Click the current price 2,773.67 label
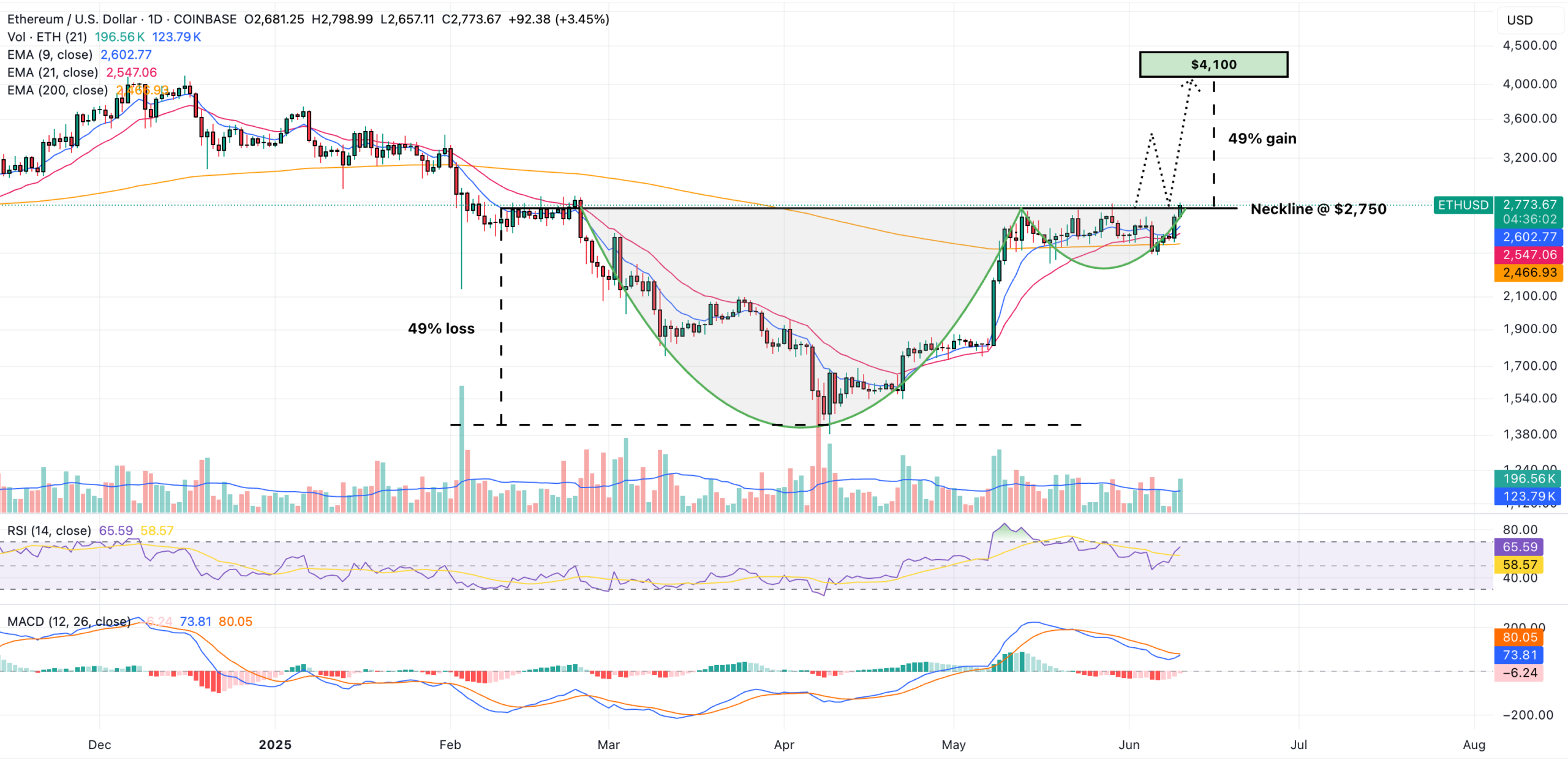Screen dimensions: 1568x760 tap(1529, 205)
